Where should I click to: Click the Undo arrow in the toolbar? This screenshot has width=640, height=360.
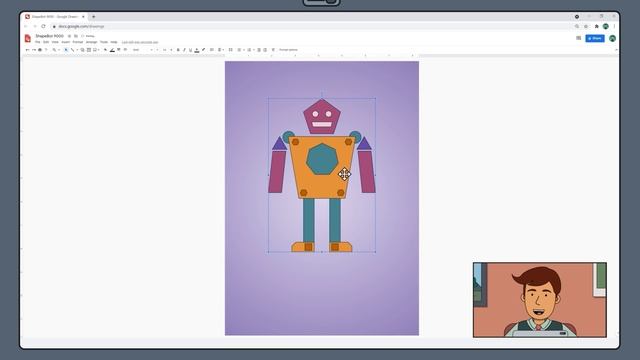27,50
